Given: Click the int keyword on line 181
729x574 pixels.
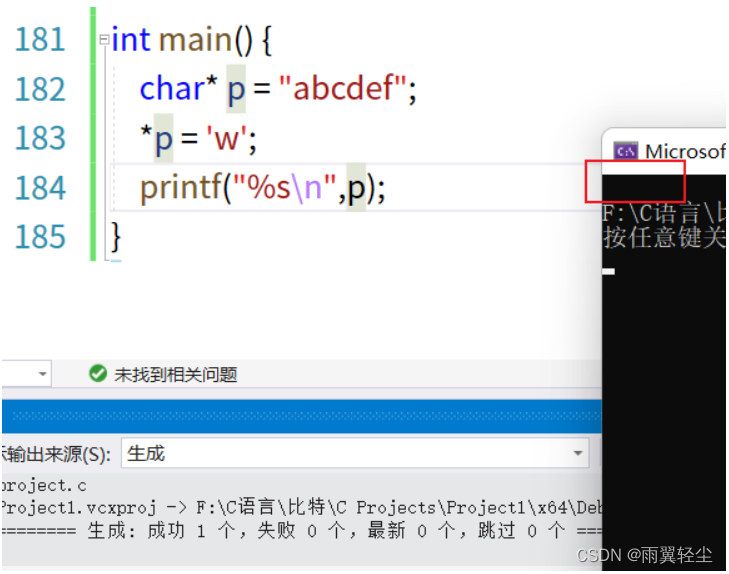Looking at the screenshot, I should 131,39.
